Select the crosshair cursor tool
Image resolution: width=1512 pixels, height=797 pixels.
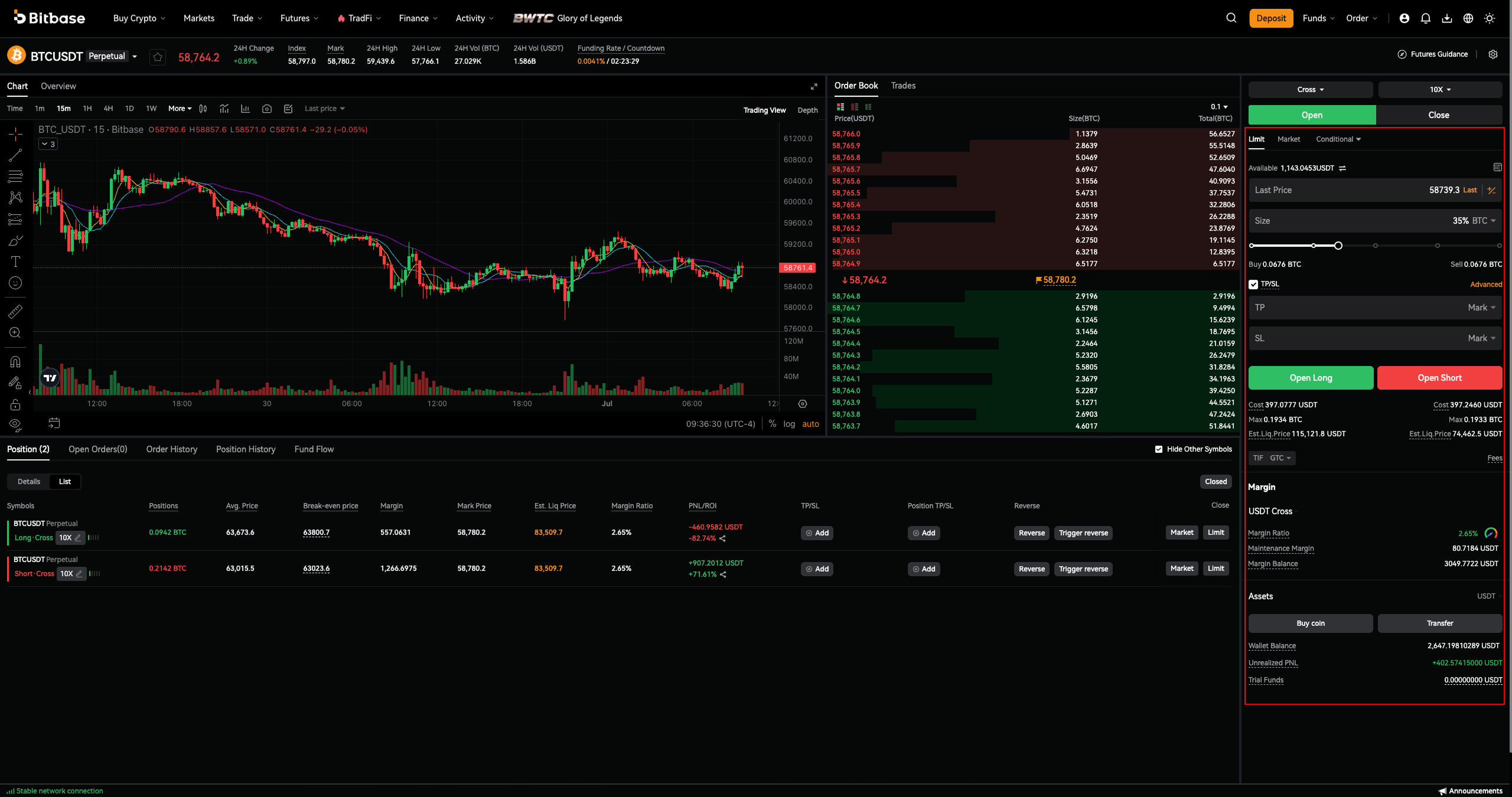(x=15, y=134)
